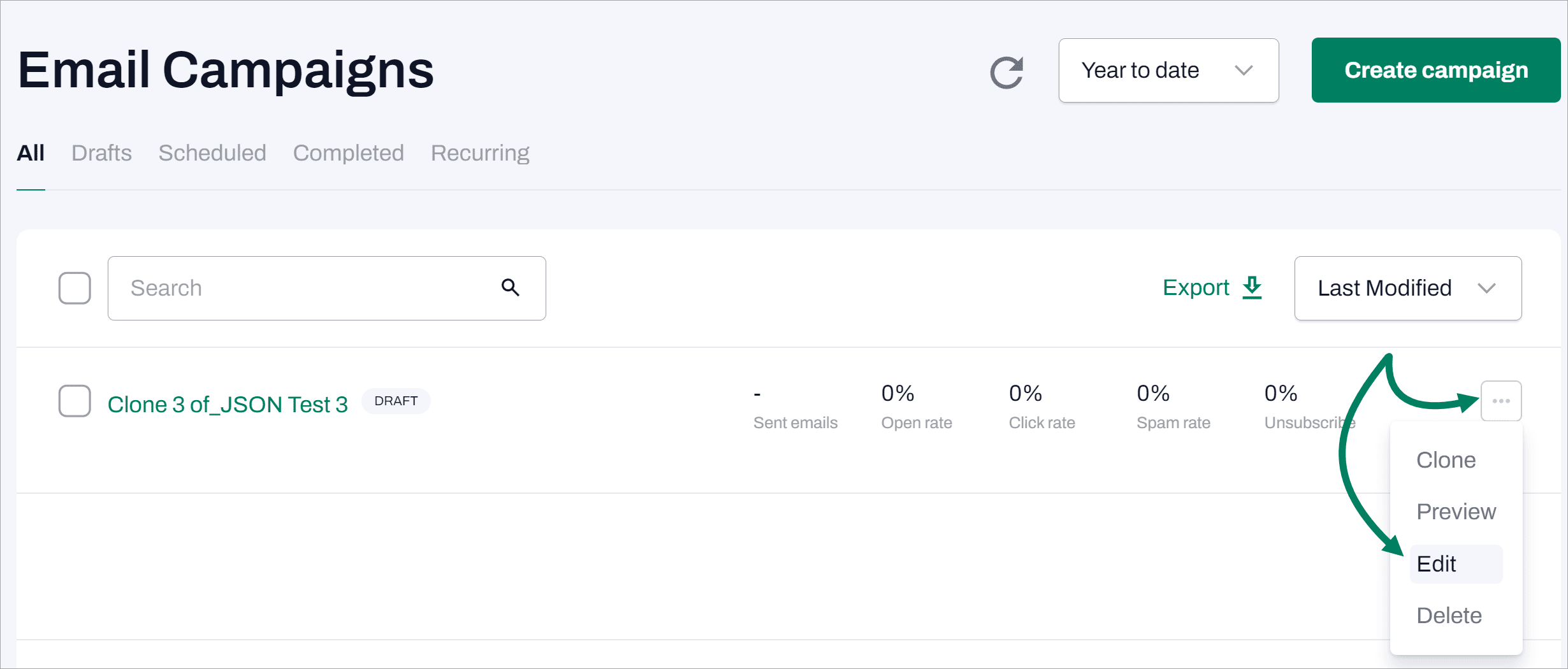Choose Clone from the context menu
Screen dimensions: 1568x669
point(1446,460)
